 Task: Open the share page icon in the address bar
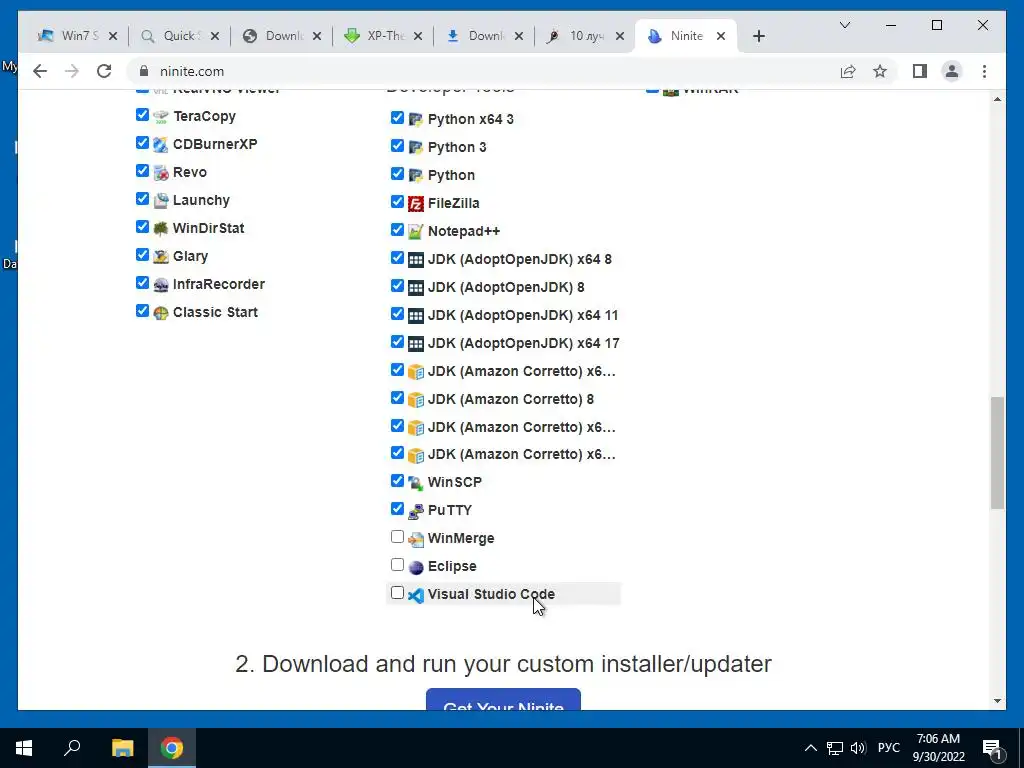point(848,71)
